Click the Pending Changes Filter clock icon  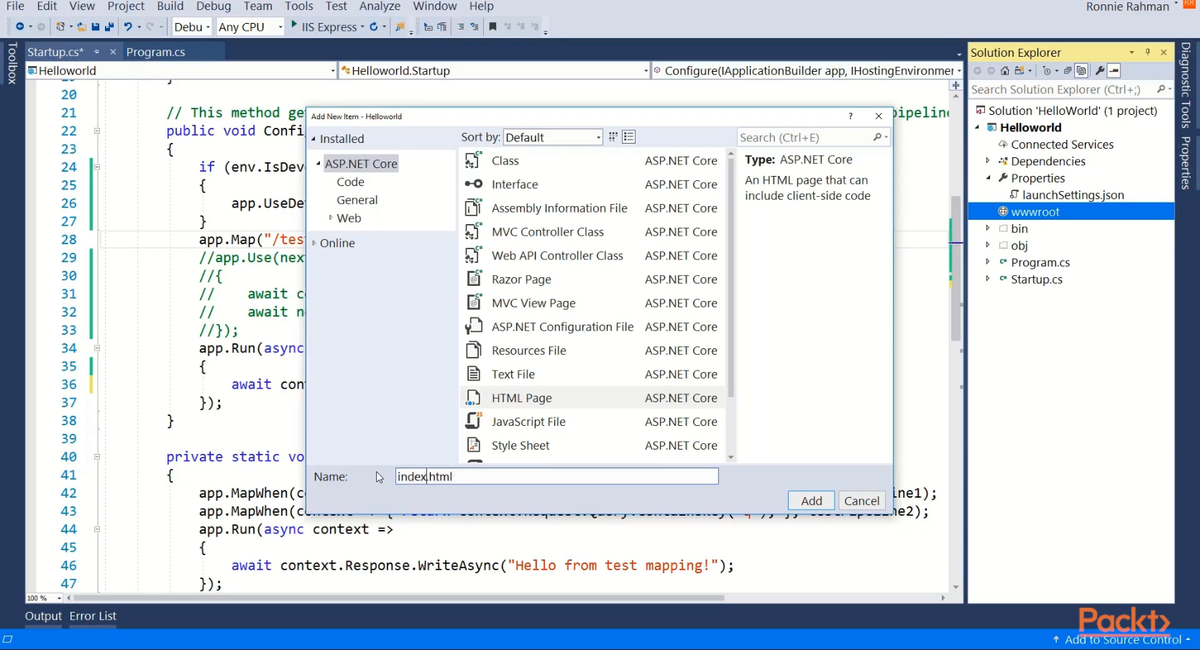pyautogui.click(x=1047, y=71)
